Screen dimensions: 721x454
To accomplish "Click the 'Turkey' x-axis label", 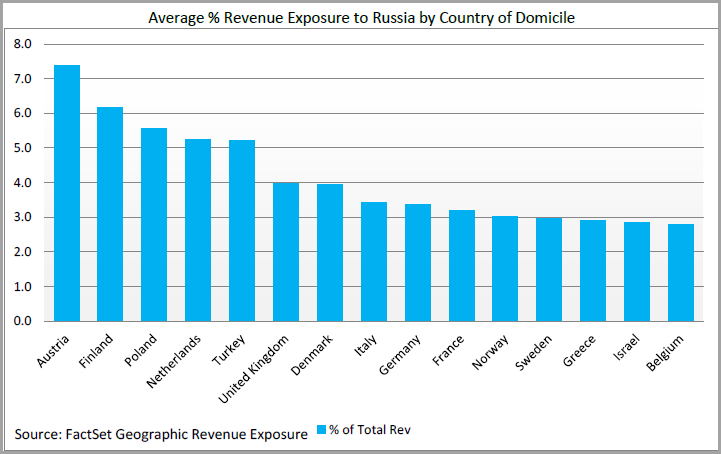I will 228,351.
